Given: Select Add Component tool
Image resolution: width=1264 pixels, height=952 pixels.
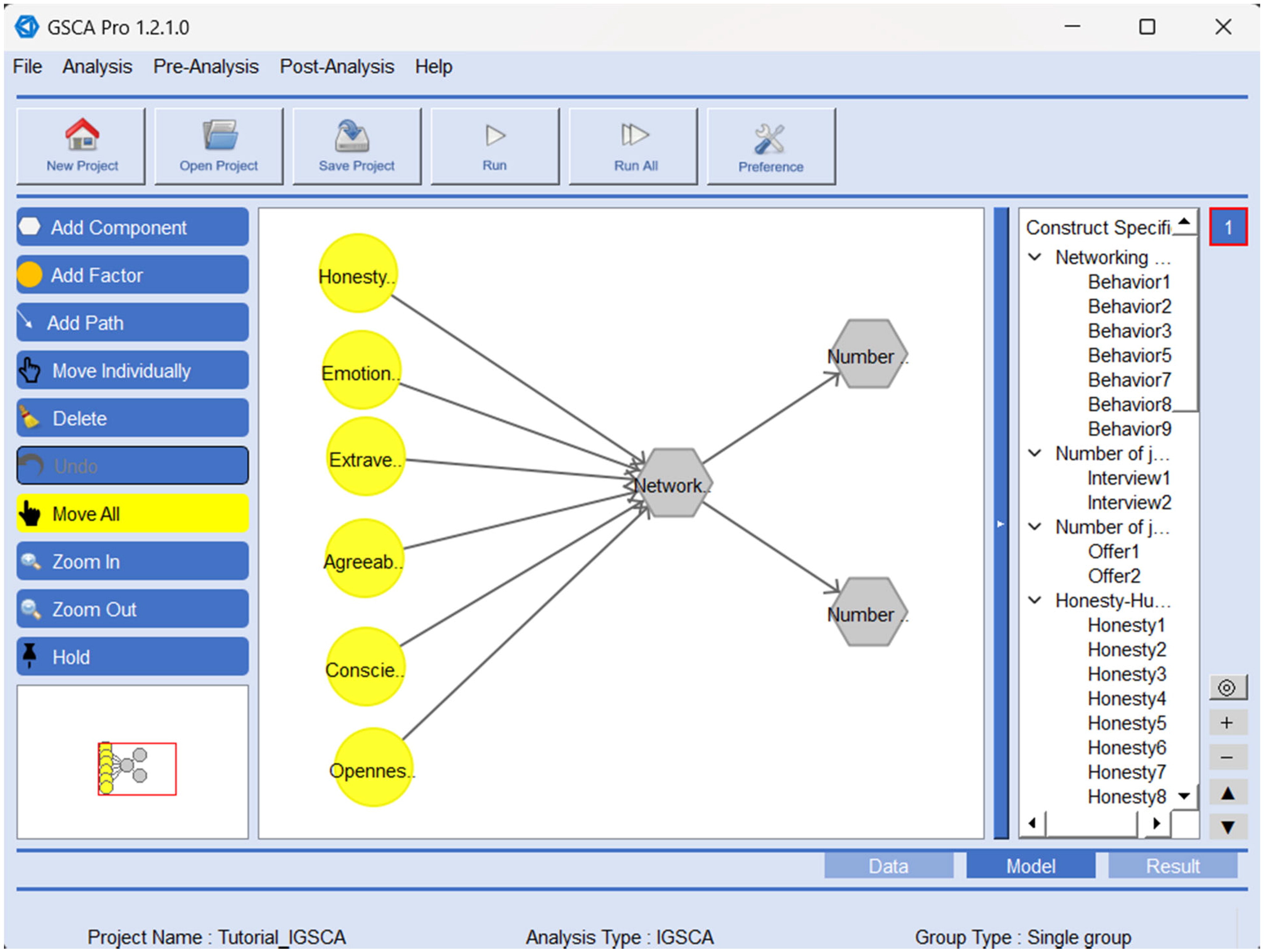Looking at the screenshot, I should [133, 227].
